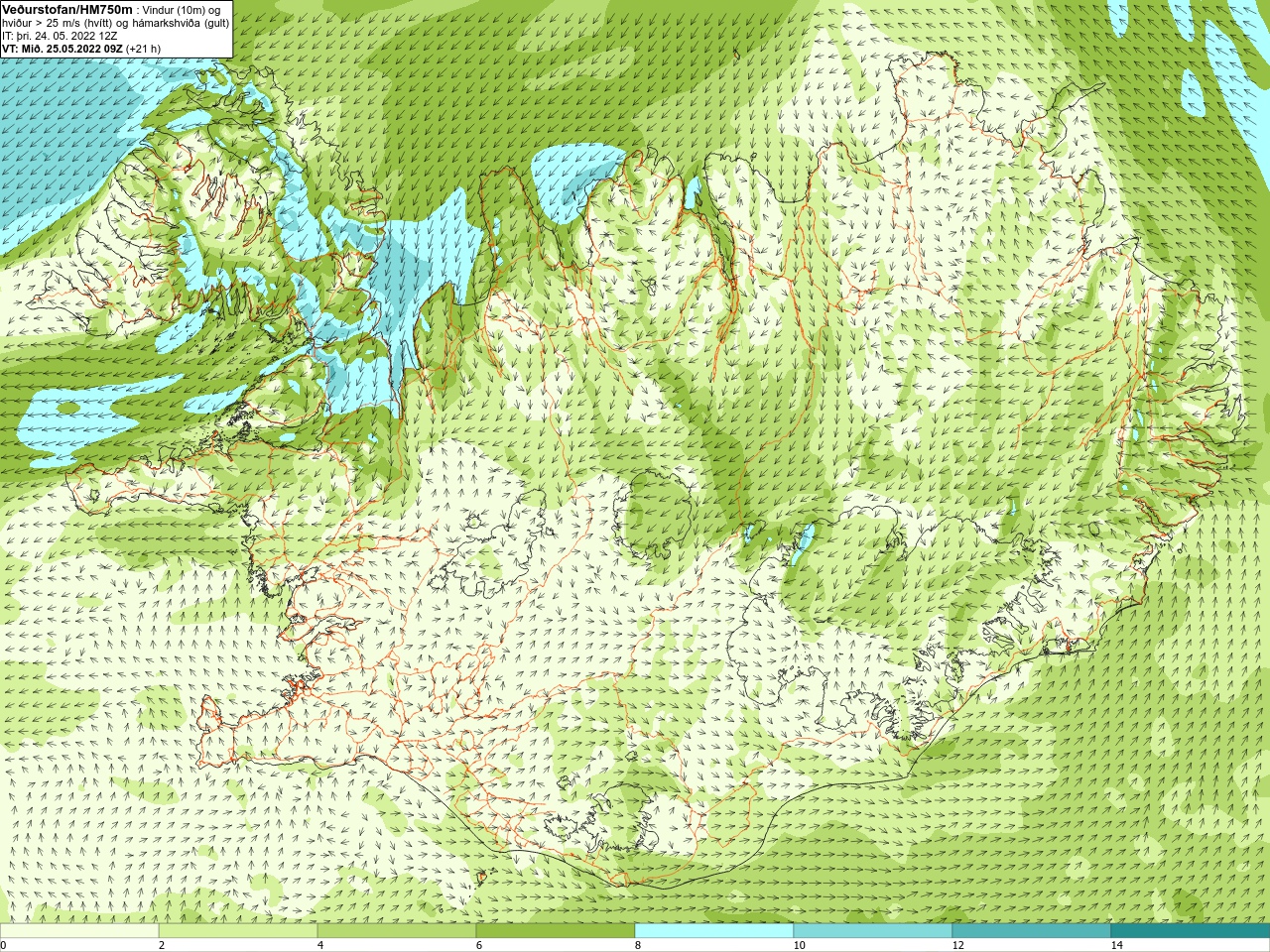Image resolution: width=1270 pixels, height=952 pixels.
Task: Click the legend scale tick label '0'
Action: pos(4,945)
